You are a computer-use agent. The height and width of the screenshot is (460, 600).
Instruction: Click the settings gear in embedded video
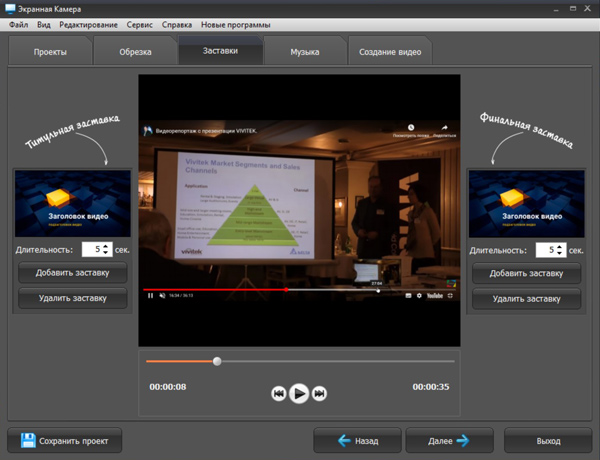[x=419, y=296]
